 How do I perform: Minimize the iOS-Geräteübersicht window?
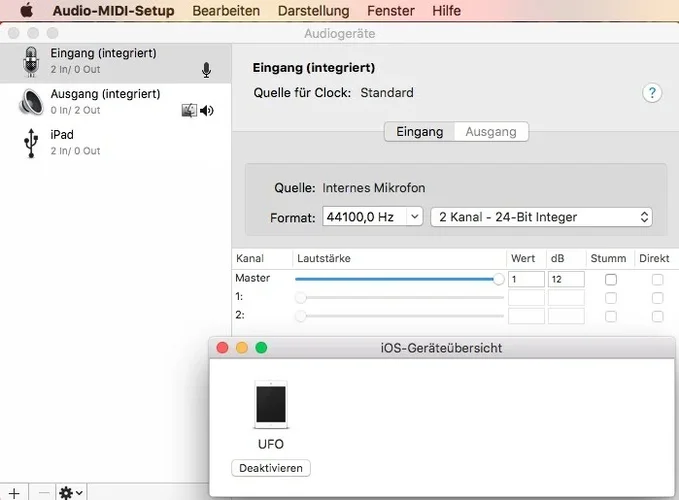[242, 348]
